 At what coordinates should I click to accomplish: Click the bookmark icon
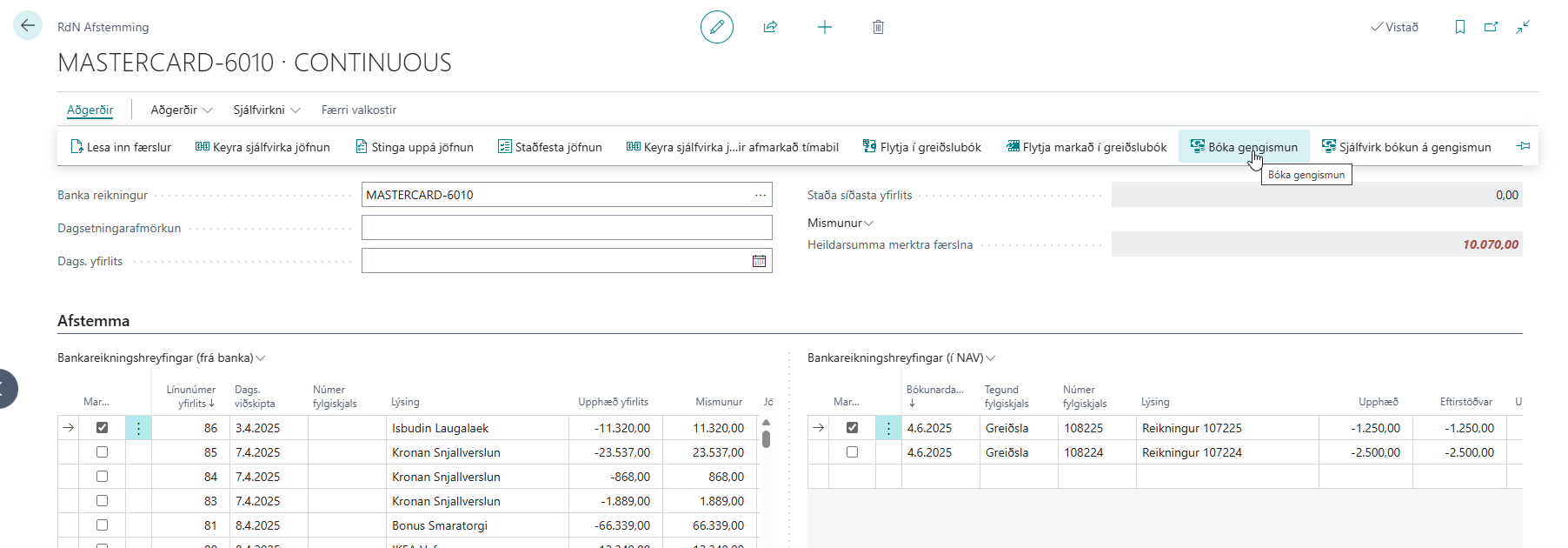pyautogui.click(x=1460, y=27)
